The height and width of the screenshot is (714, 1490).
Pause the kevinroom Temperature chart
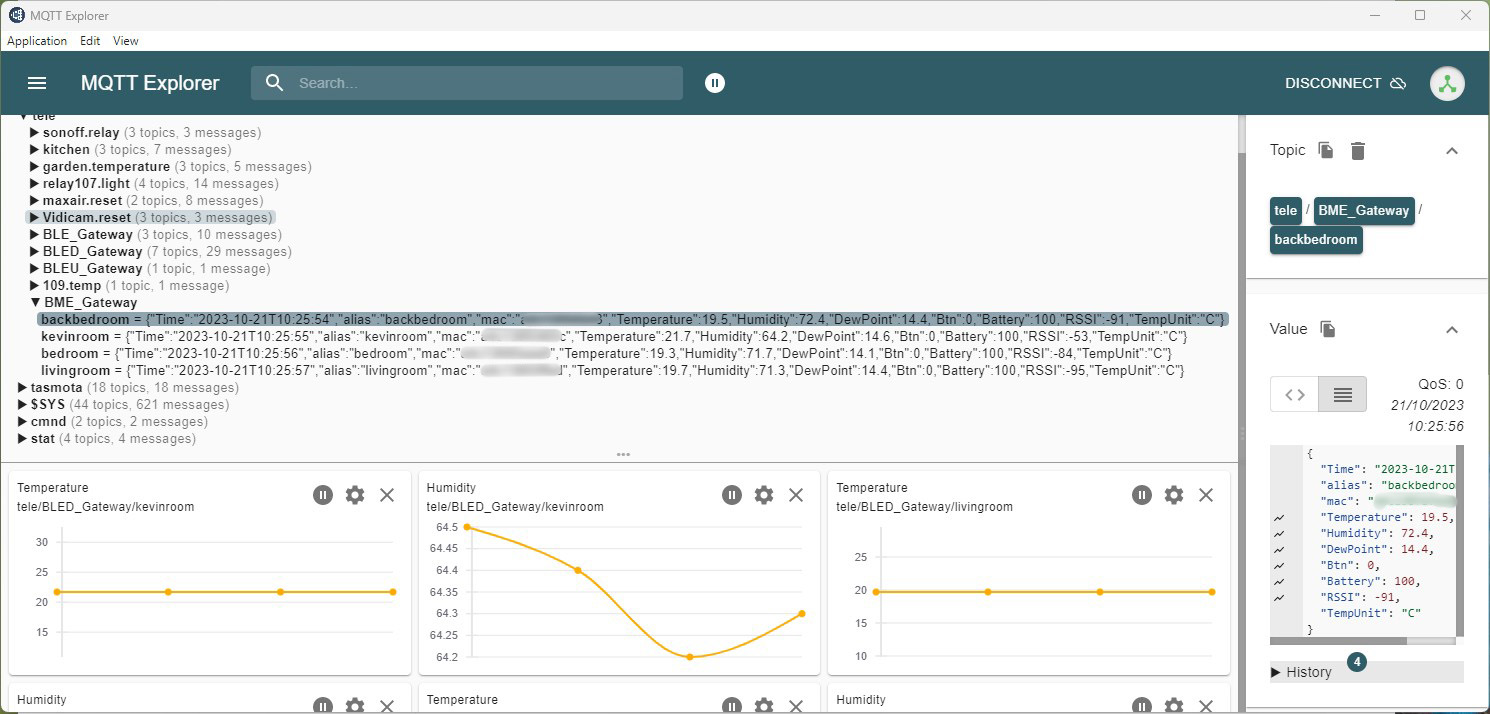coord(322,495)
